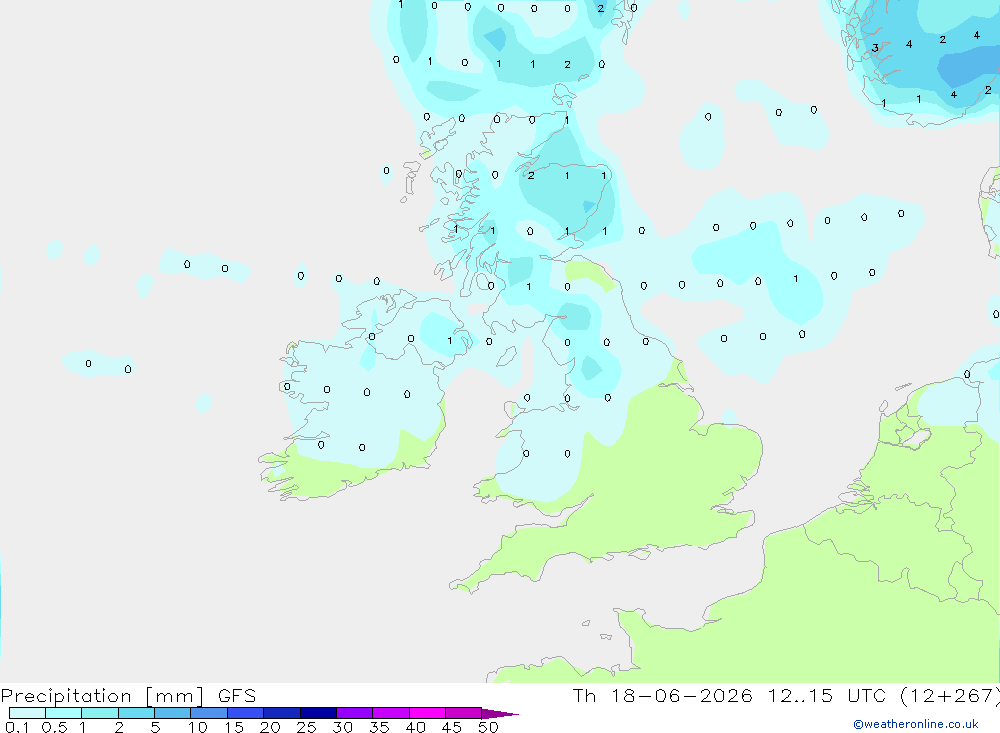Click the '40' legend tick label
The width and height of the screenshot is (1000, 733).
click(x=415, y=727)
